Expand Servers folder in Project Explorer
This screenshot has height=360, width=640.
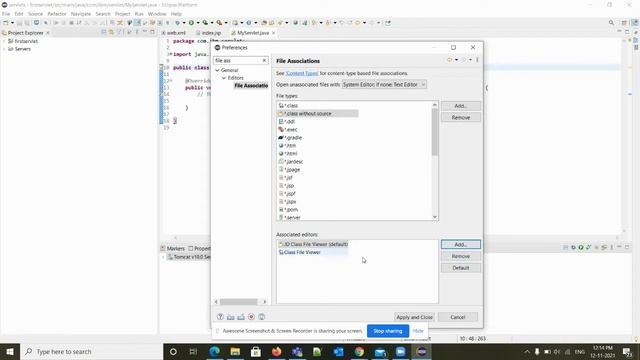coord(4,49)
